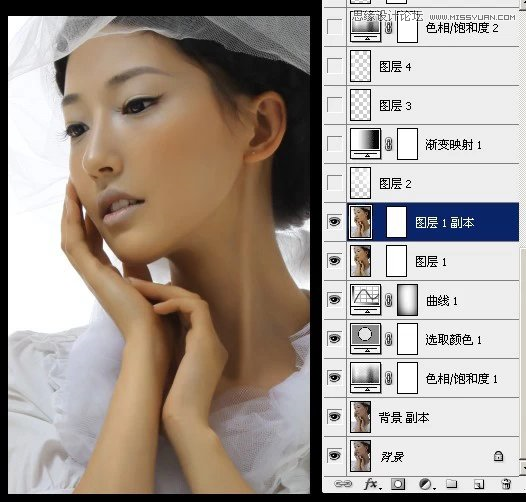Image resolution: width=526 pixels, height=502 pixels.
Task: Click the portrait photo on the canvas
Action: click(159, 255)
